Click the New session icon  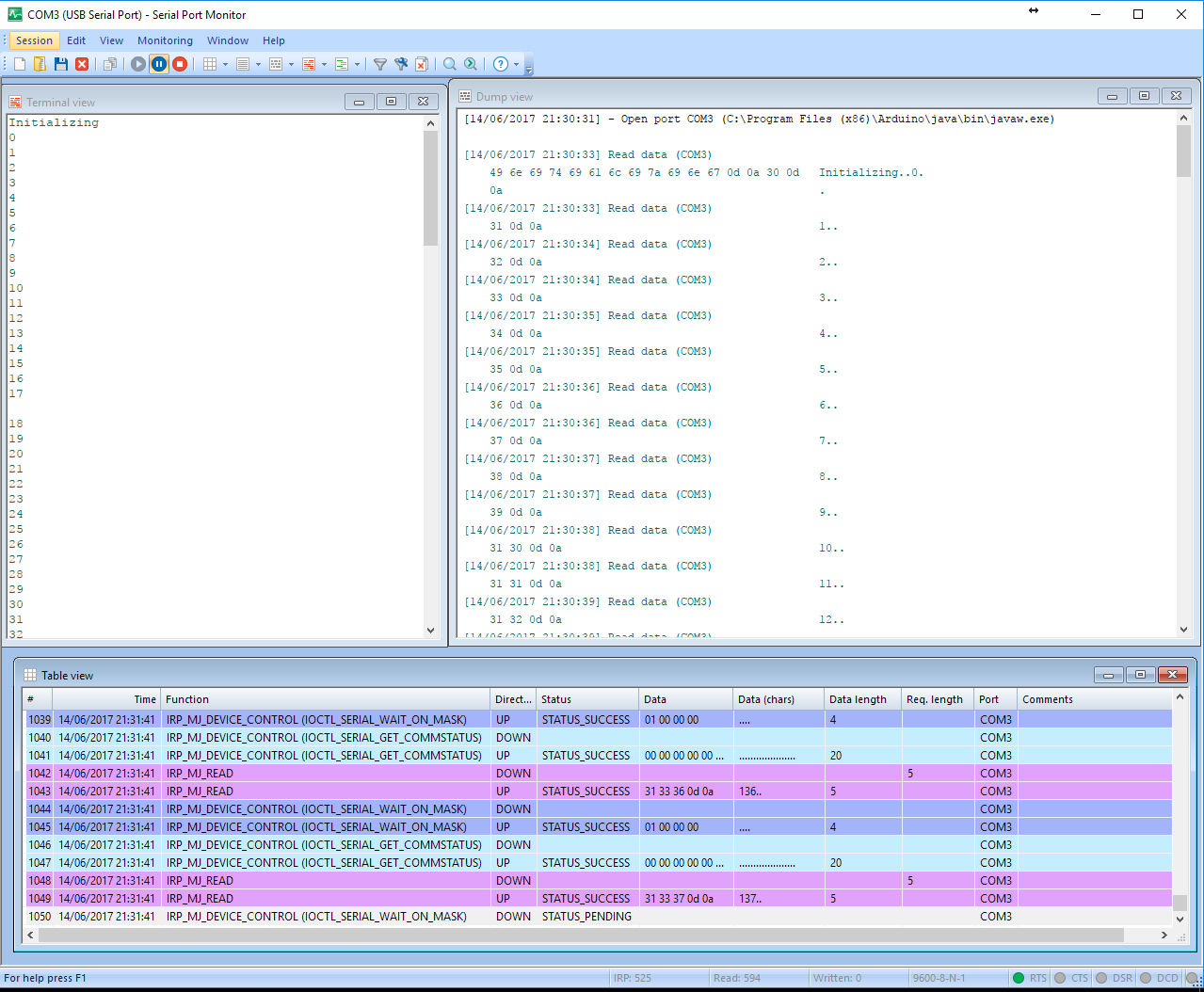[19, 64]
